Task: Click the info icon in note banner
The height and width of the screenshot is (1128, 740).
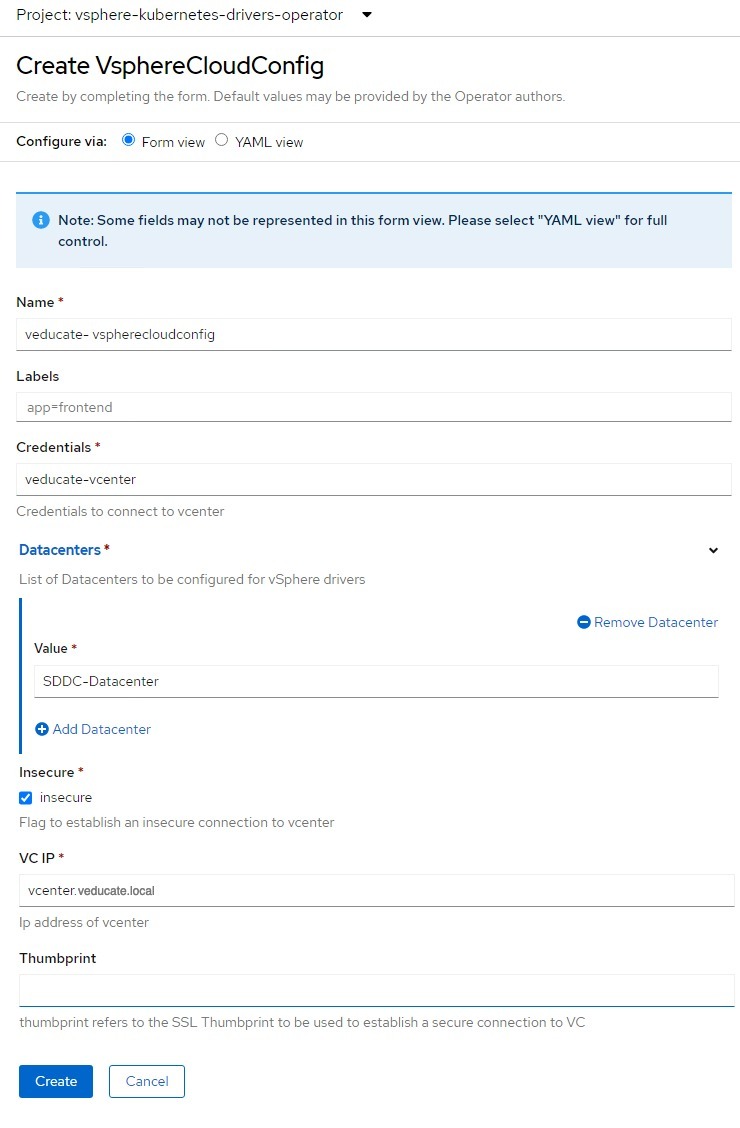Action: tap(41, 220)
